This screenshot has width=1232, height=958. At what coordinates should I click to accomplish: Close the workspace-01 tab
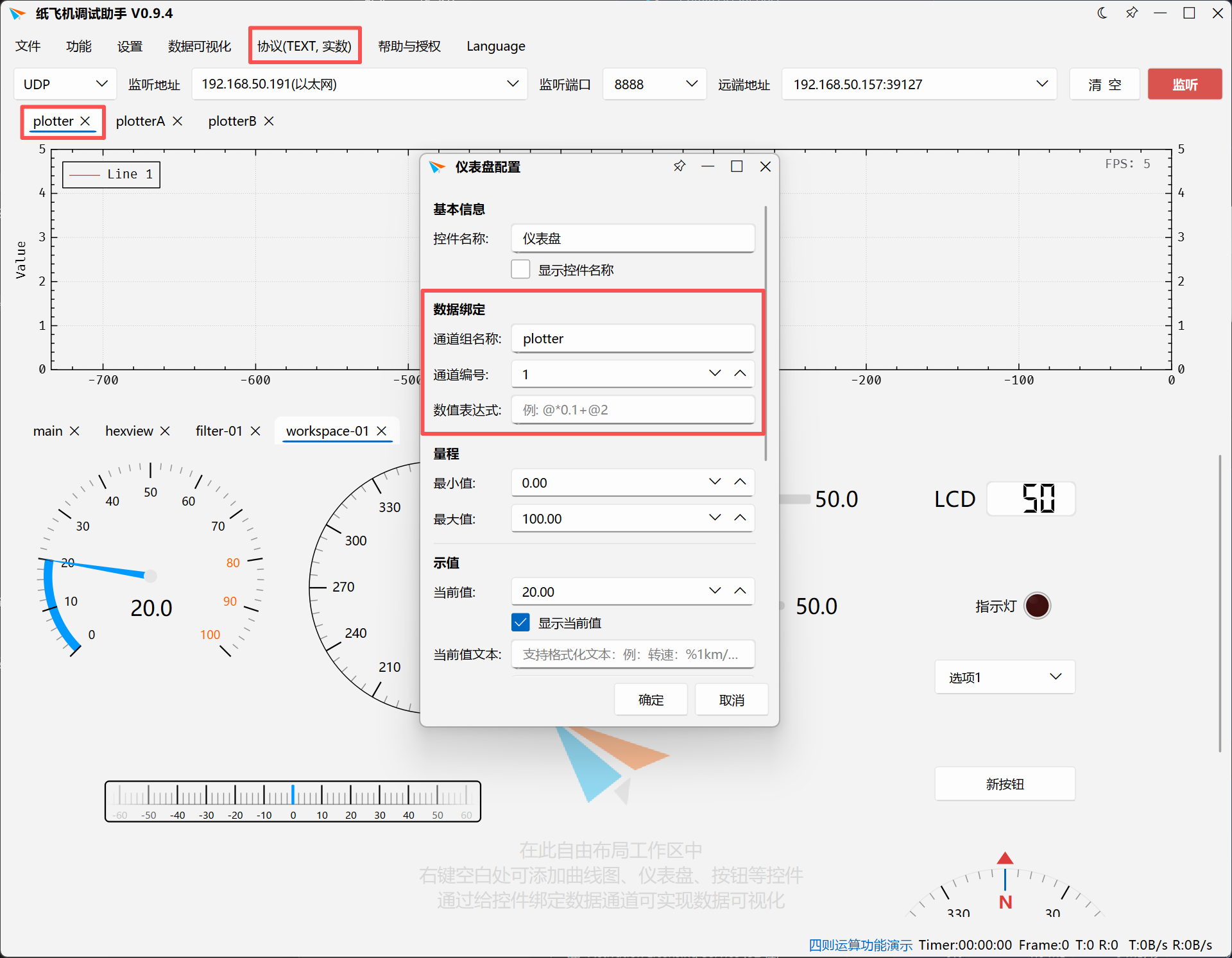coord(382,431)
